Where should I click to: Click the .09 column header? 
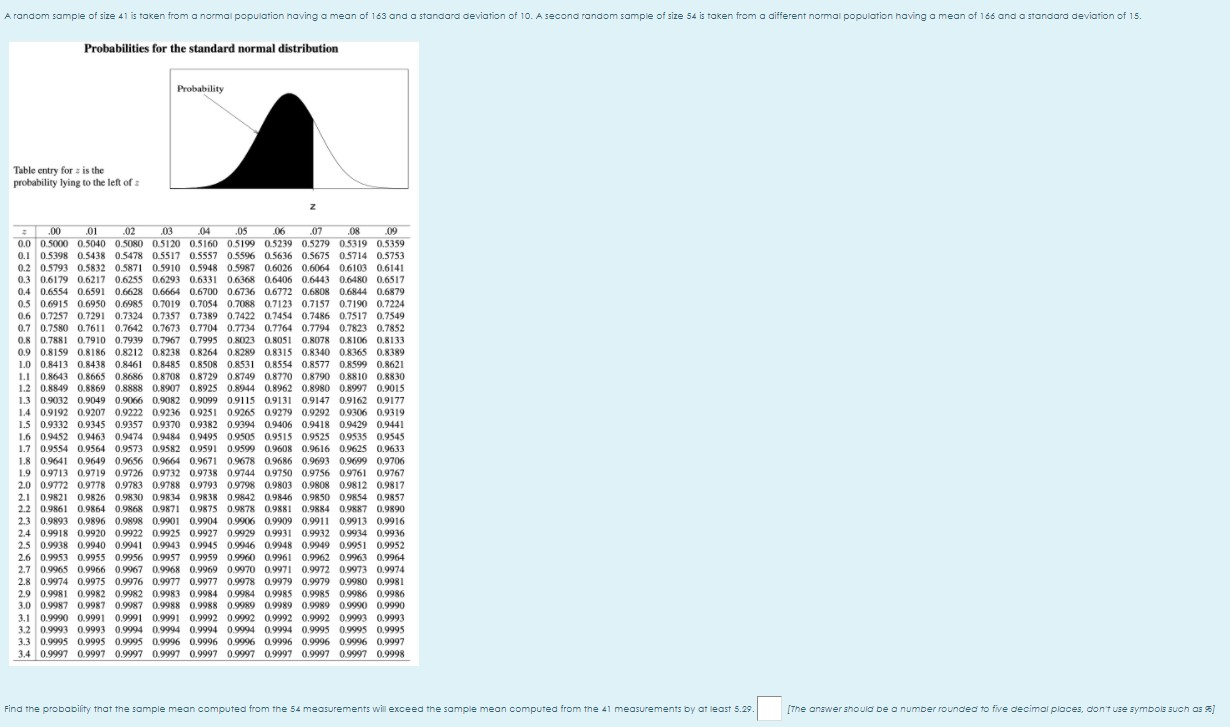(x=389, y=232)
